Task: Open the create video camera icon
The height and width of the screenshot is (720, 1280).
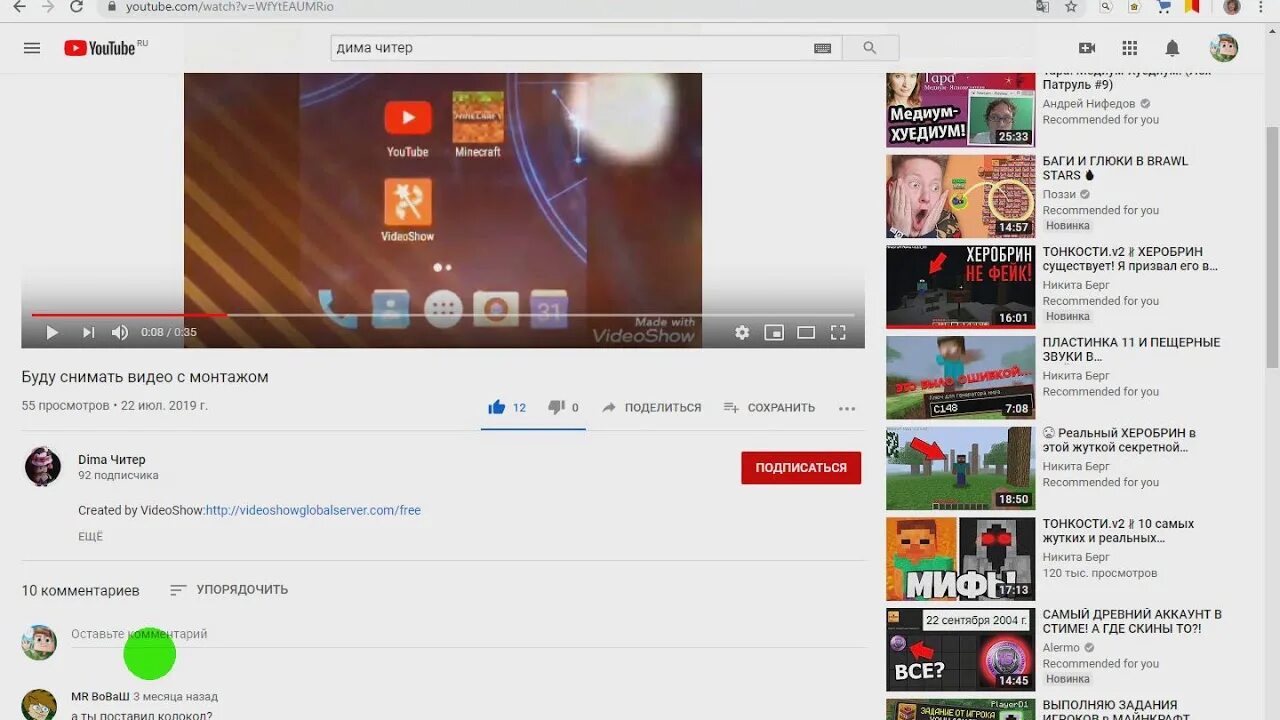Action: coord(1087,48)
